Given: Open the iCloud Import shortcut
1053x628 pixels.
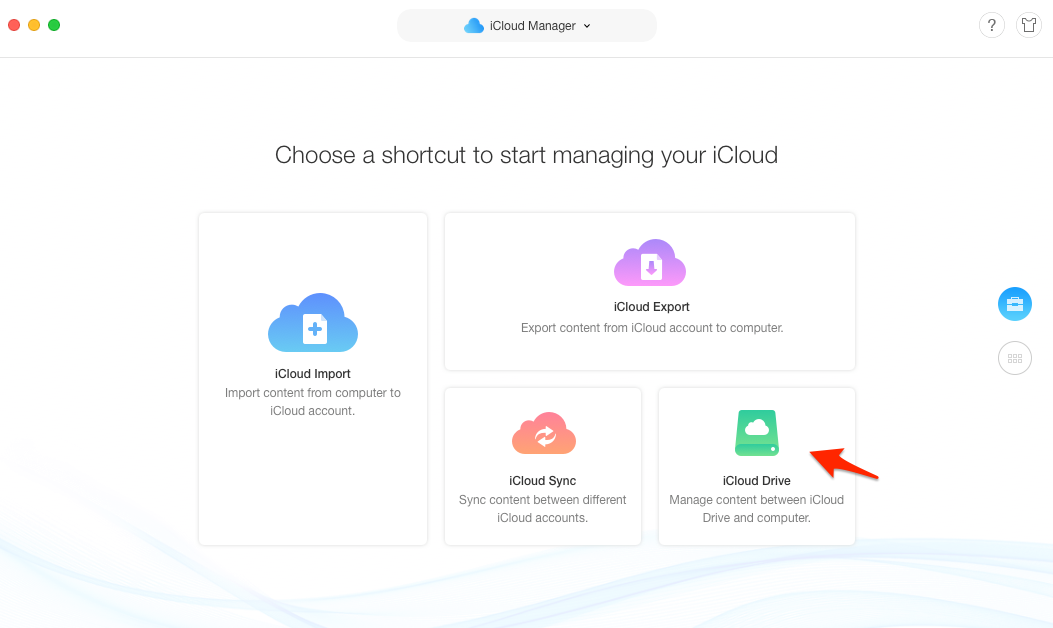Looking at the screenshot, I should [x=312, y=380].
